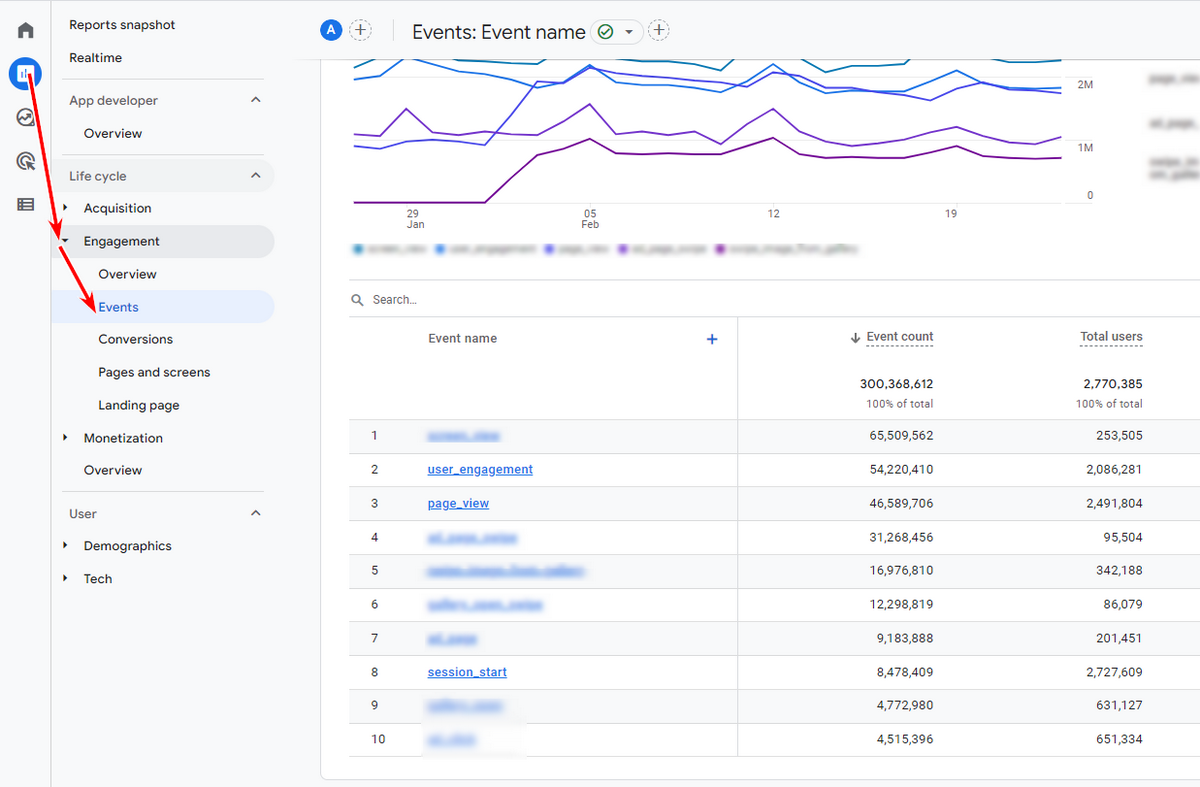Viewport: 1200px width, 787px height.
Task: Click the 05 Feb date label on chart
Action: [x=590, y=219]
